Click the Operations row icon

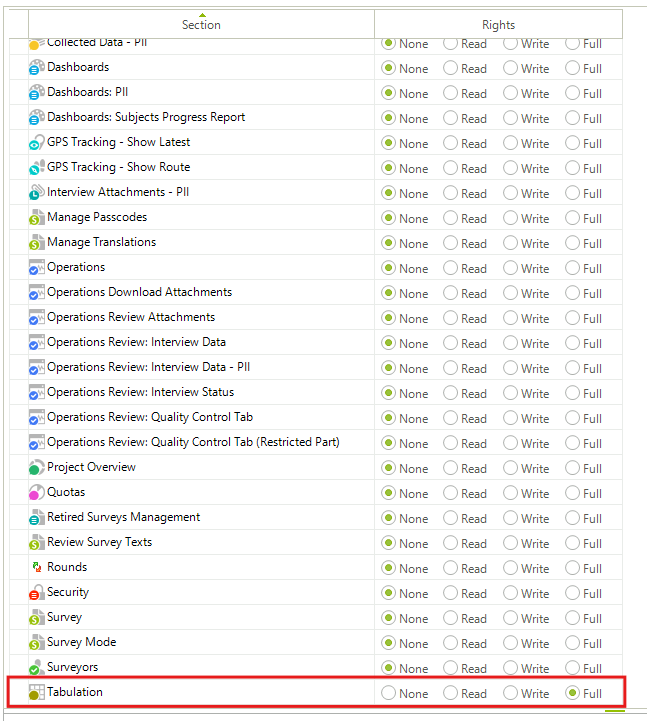tap(36, 267)
